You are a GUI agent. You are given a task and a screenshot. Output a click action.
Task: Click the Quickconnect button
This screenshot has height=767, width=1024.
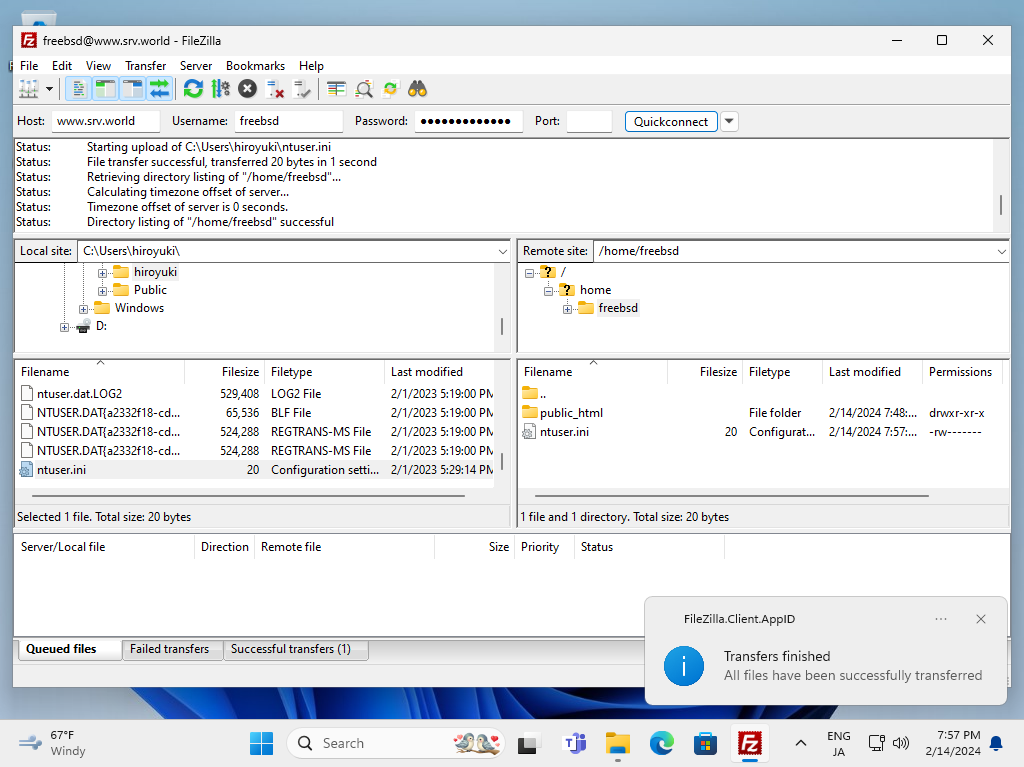click(x=671, y=122)
